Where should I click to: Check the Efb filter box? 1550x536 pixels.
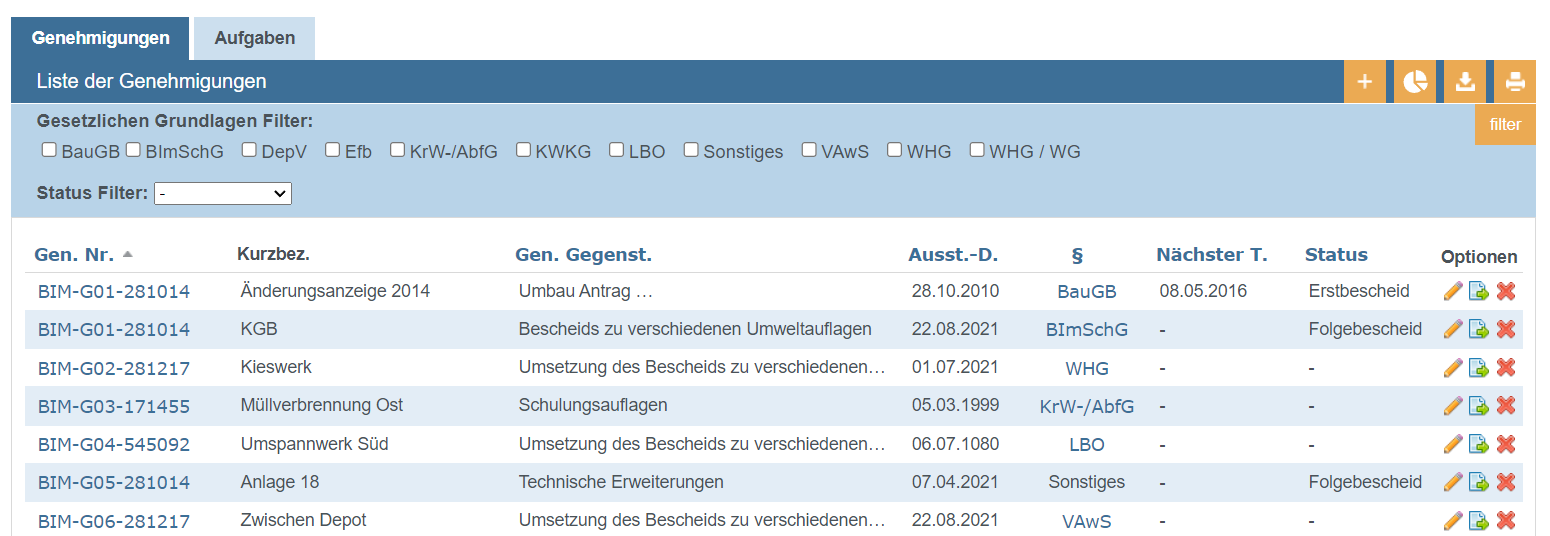coord(332,150)
